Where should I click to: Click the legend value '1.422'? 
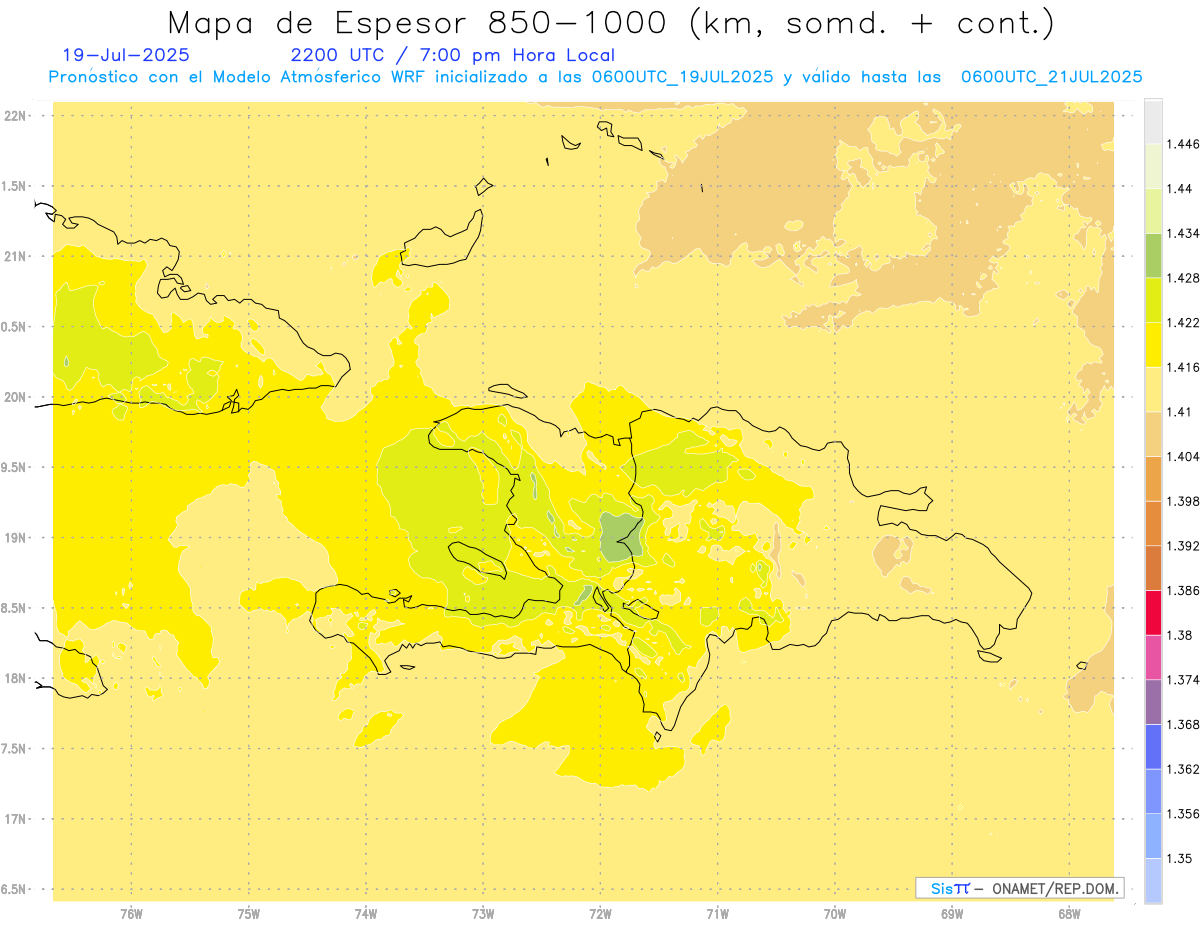point(1183,323)
